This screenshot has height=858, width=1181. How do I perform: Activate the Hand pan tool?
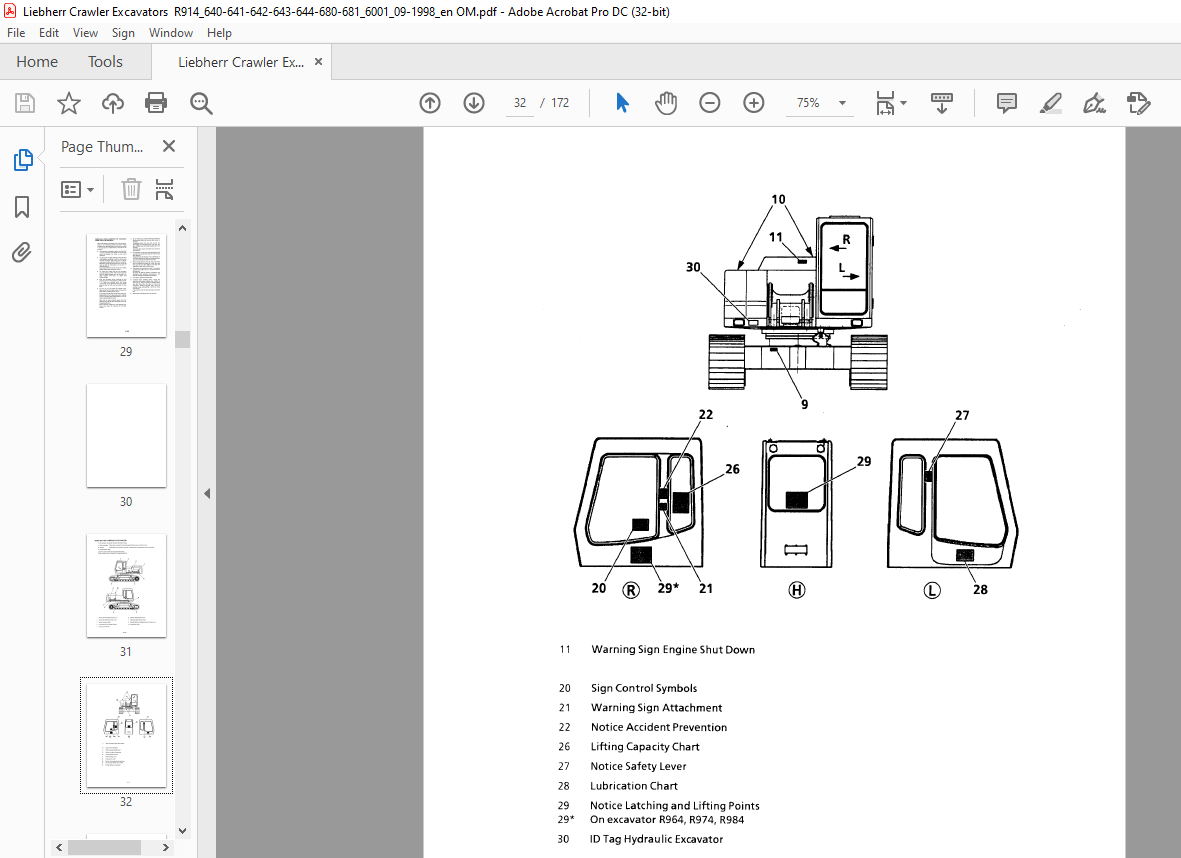(x=666, y=103)
